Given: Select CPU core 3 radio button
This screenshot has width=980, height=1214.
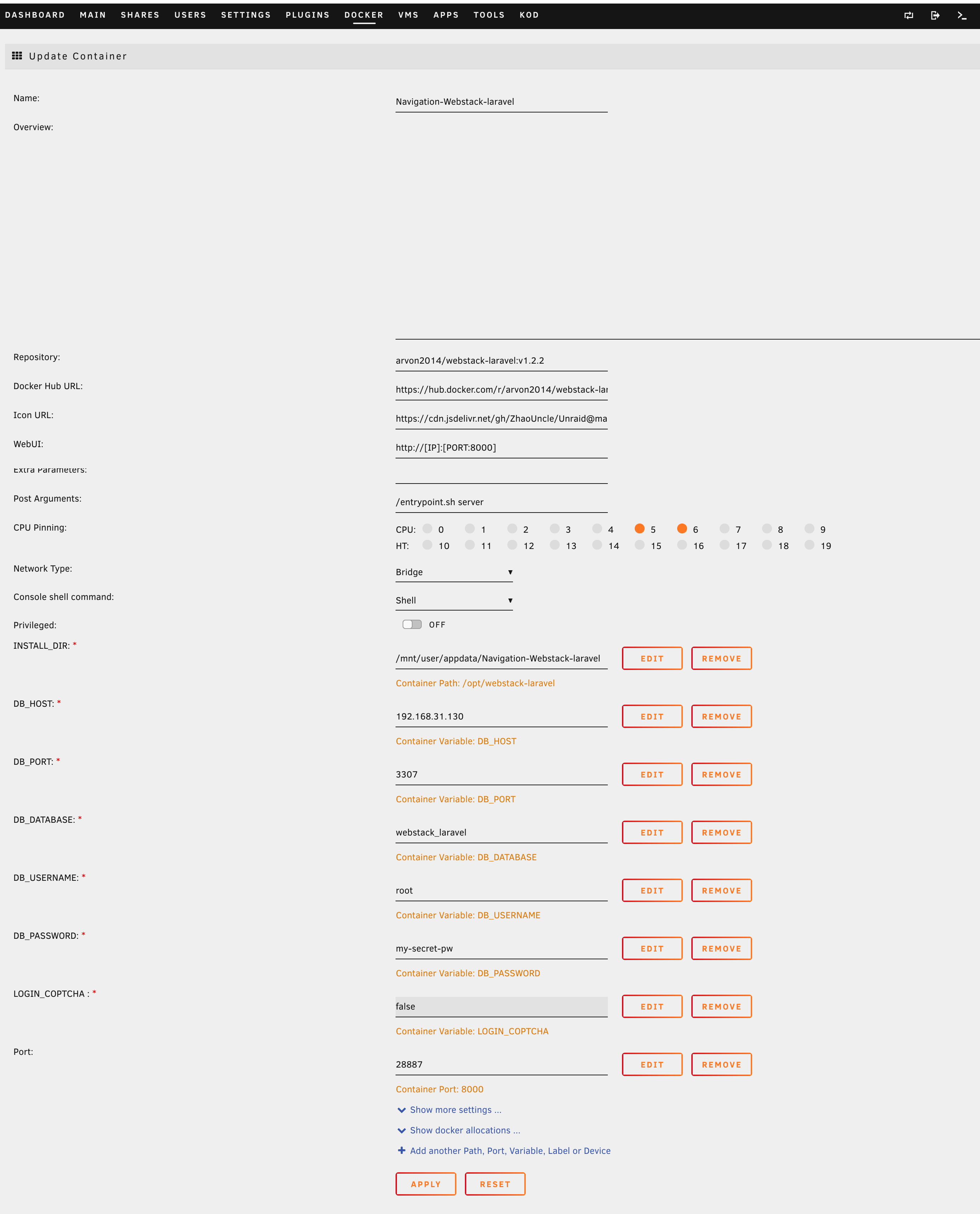Looking at the screenshot, I should click(555, 529).
